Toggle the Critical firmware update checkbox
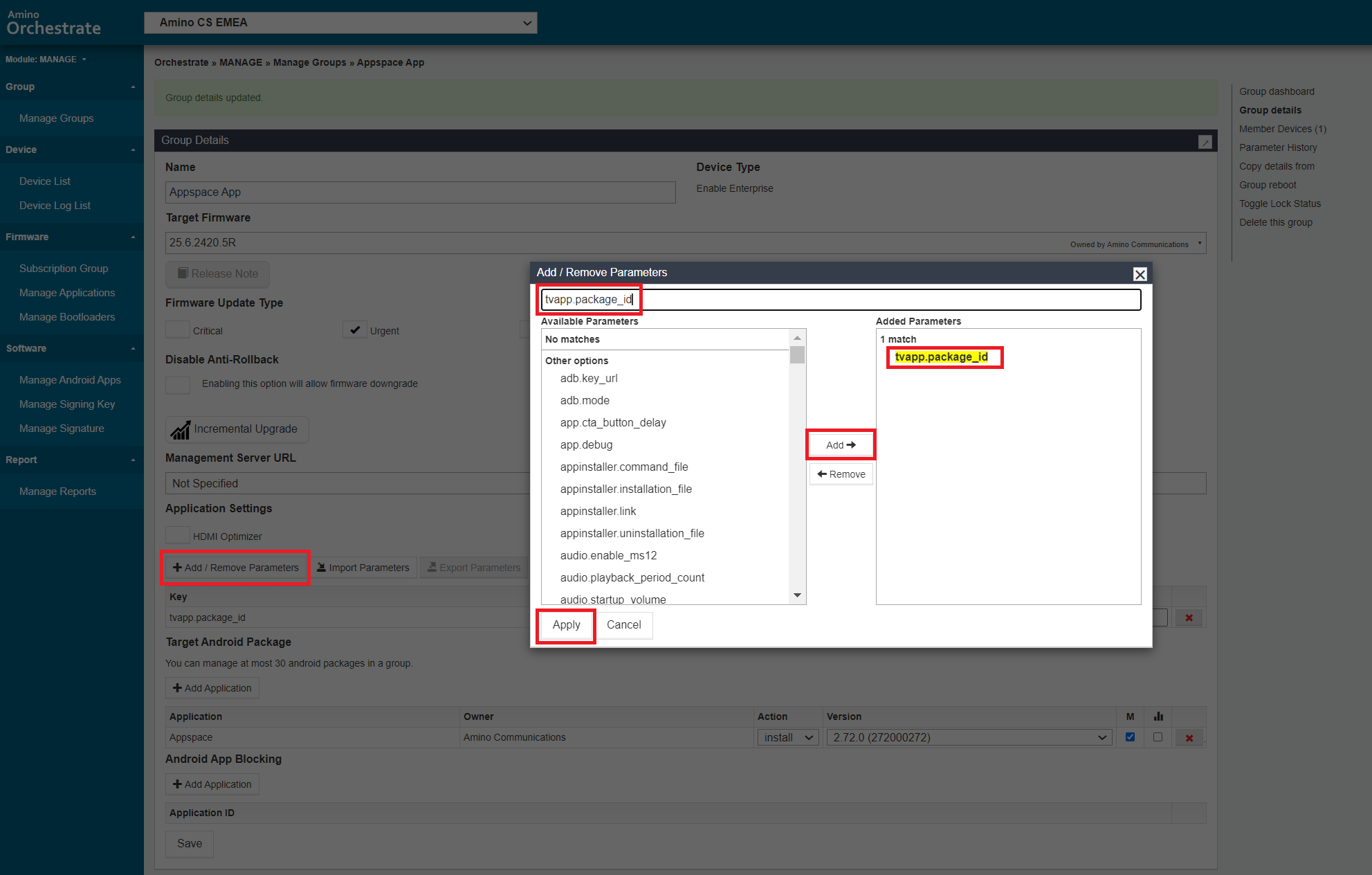 (178, 330)
